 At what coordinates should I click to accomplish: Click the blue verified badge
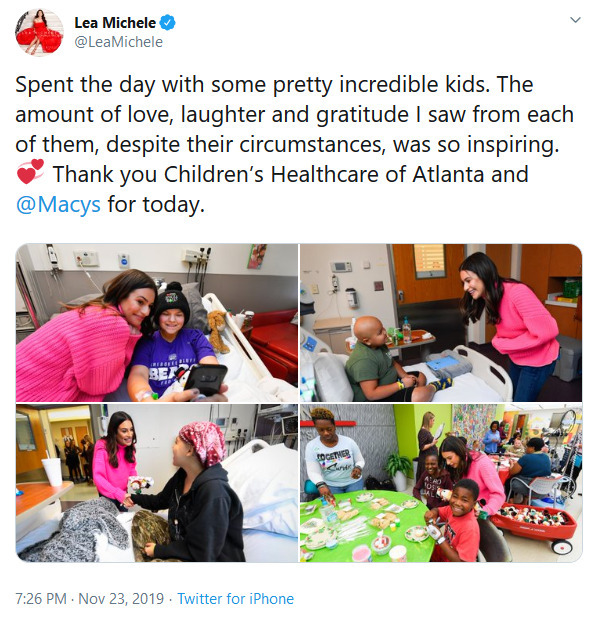coord(168,23)
